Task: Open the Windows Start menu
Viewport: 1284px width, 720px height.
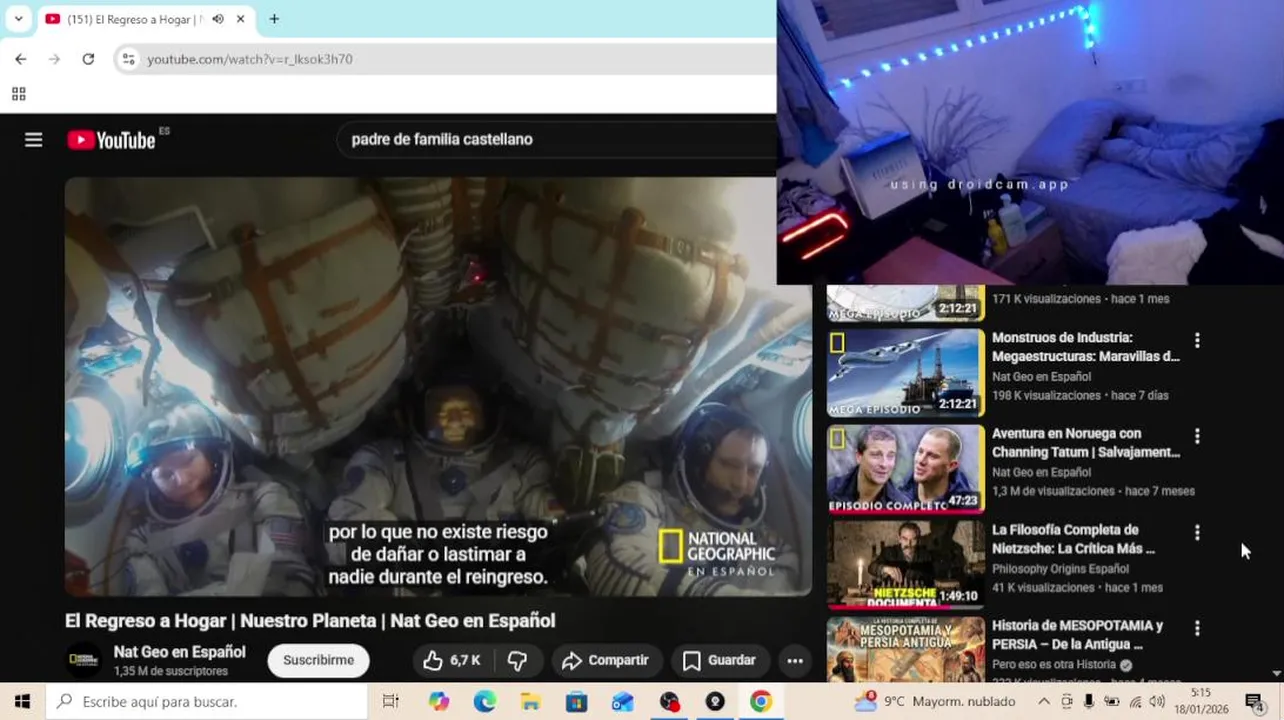Action: click(x=22, y=702)
